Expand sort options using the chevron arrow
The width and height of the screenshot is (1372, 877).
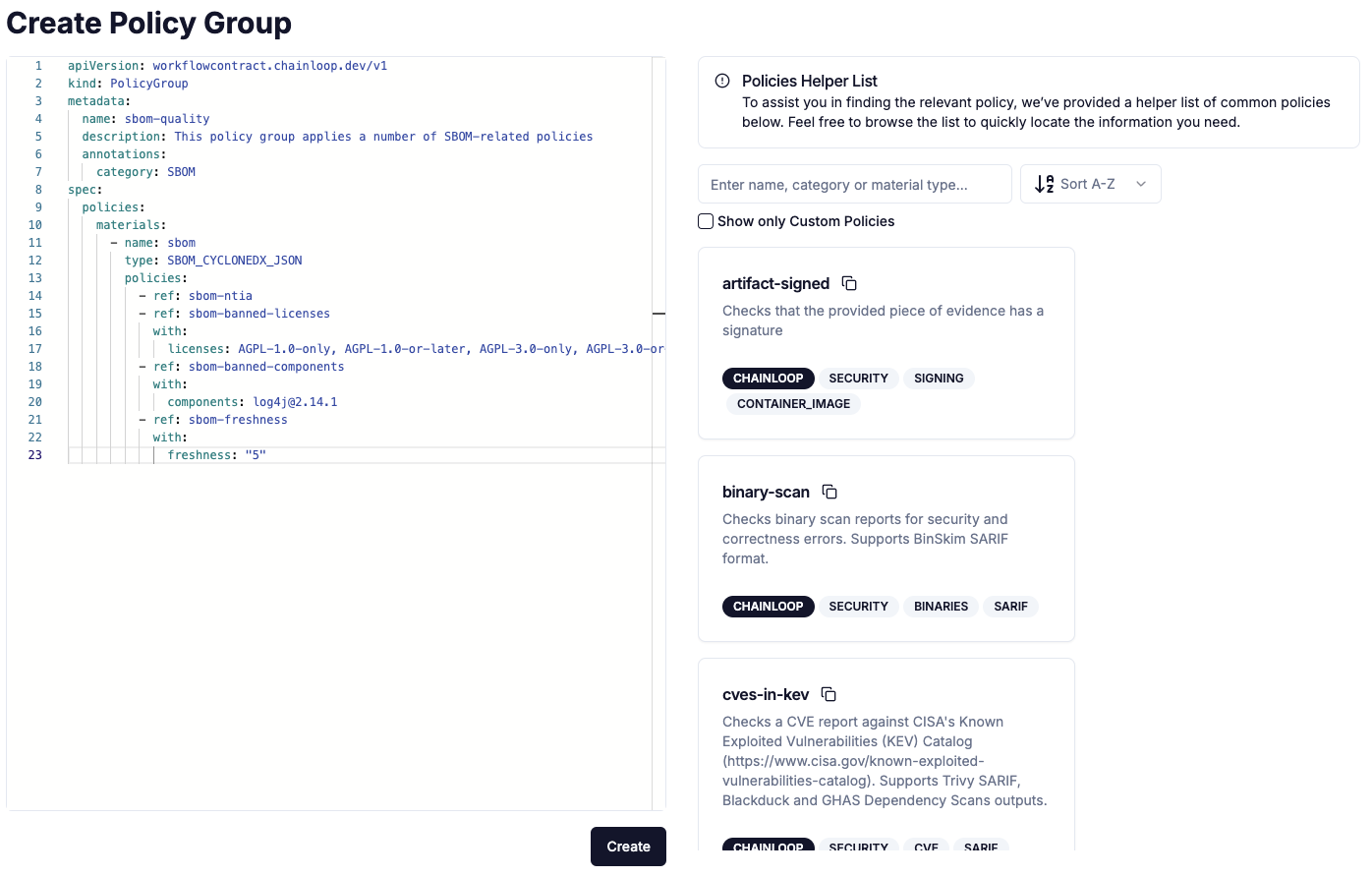point(1141,185)
